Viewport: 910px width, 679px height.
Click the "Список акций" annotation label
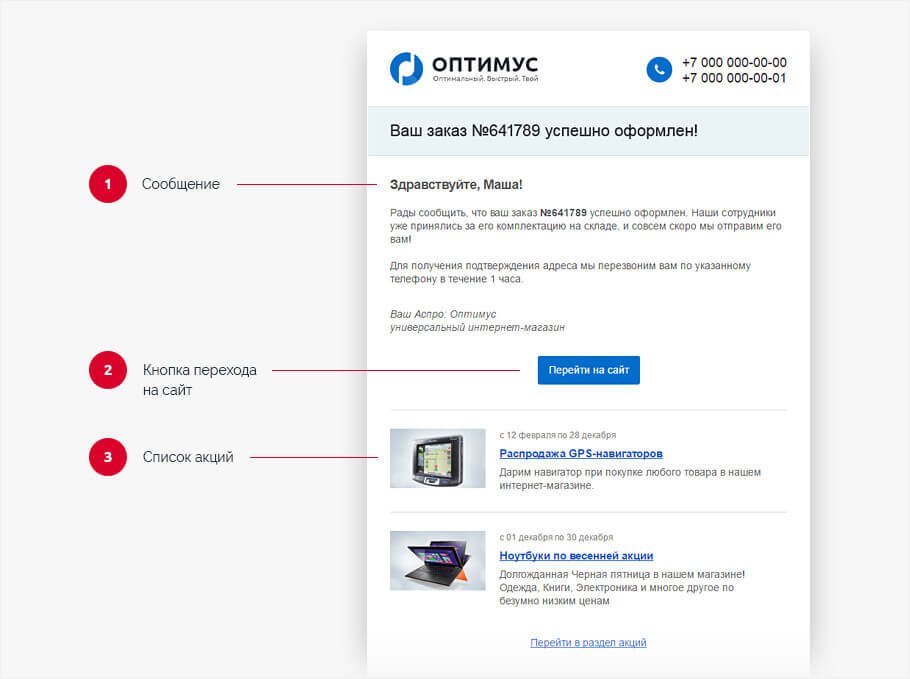(187, 457)
